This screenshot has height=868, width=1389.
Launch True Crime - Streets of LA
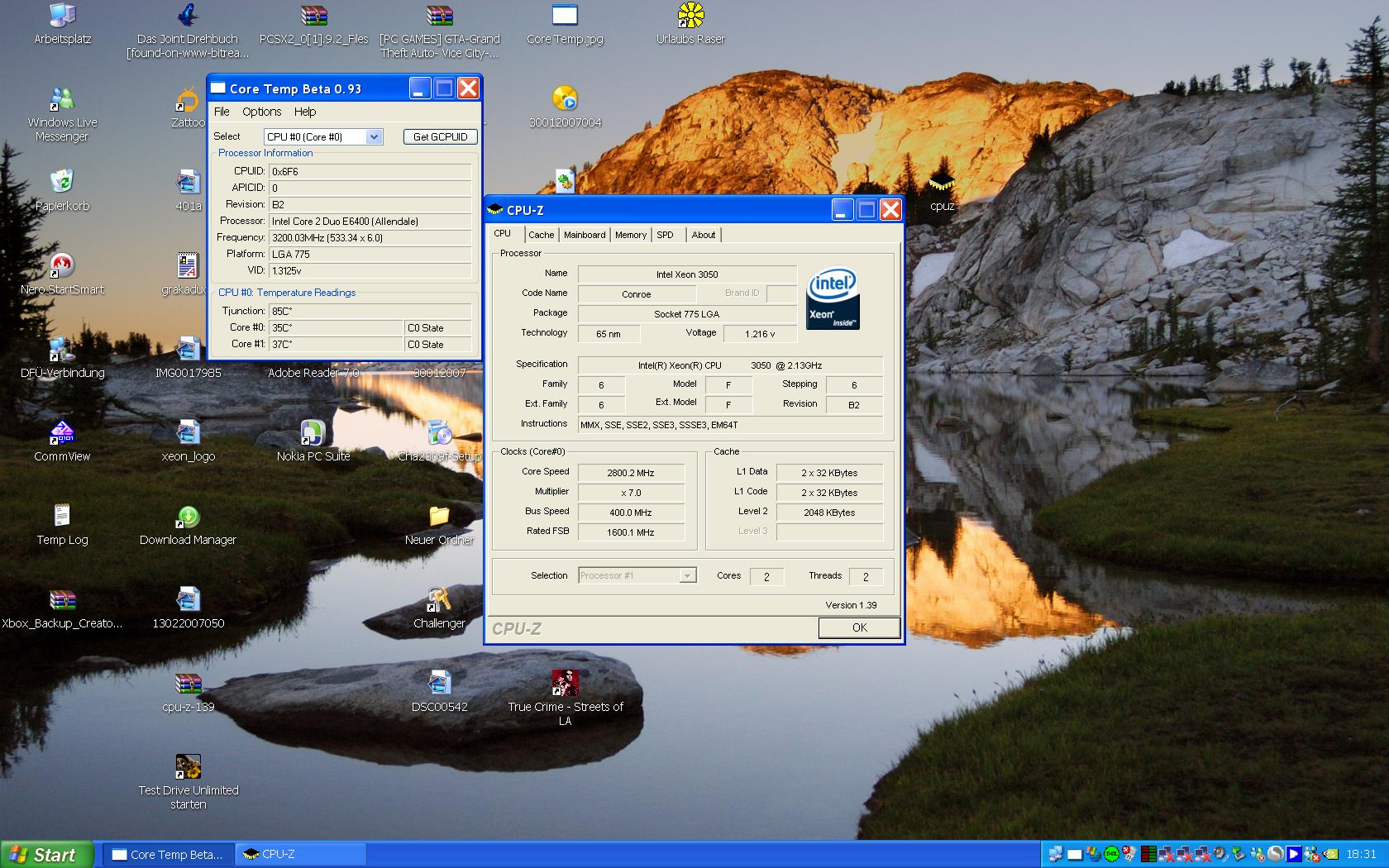(565, 684)
